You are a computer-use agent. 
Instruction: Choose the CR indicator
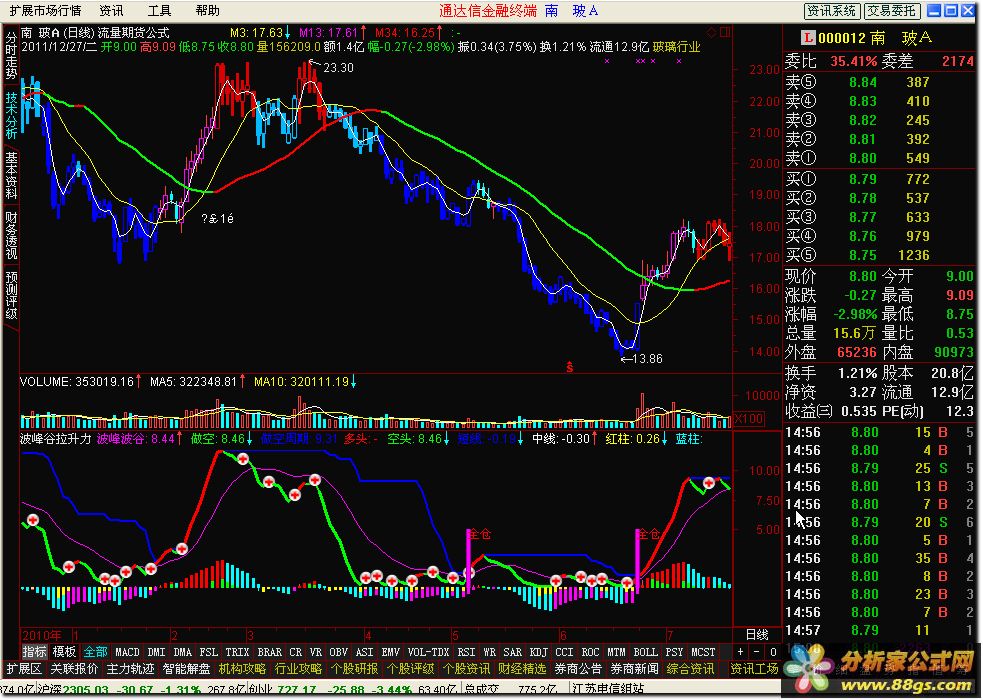point(296,652)
